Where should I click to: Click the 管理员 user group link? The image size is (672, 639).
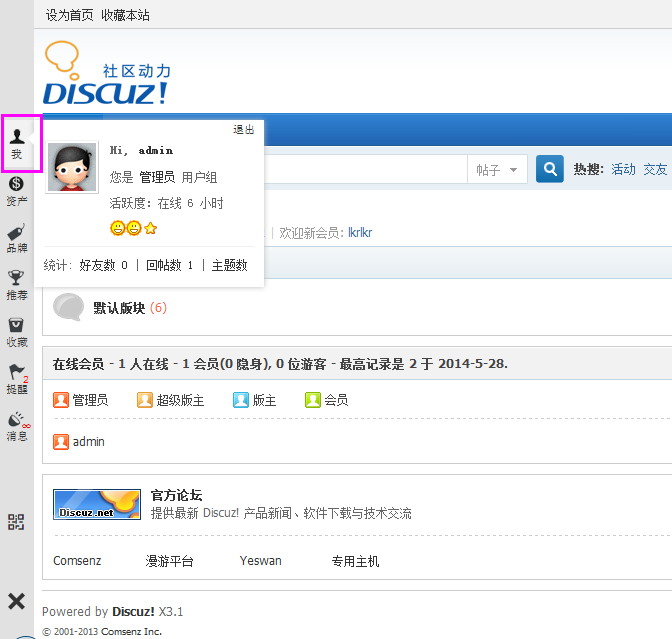click(157, 177)
